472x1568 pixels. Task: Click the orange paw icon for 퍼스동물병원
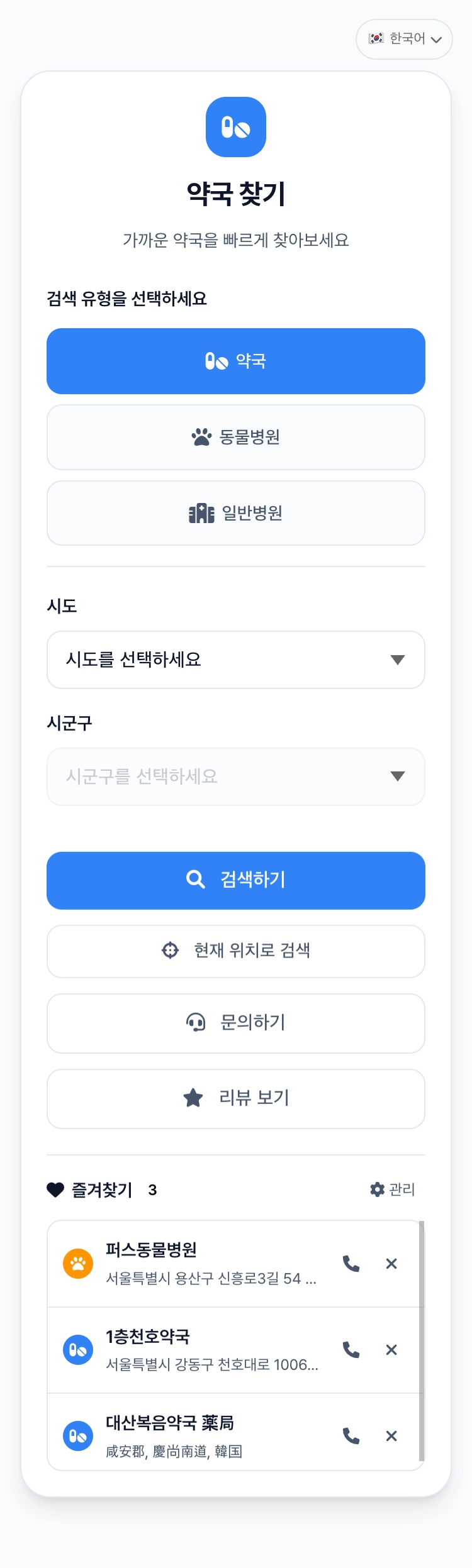pos(78,1263)
